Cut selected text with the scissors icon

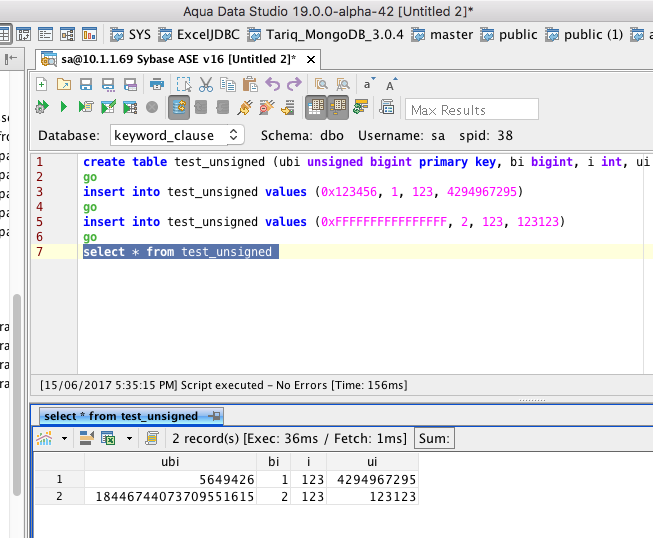coord(206,85)
